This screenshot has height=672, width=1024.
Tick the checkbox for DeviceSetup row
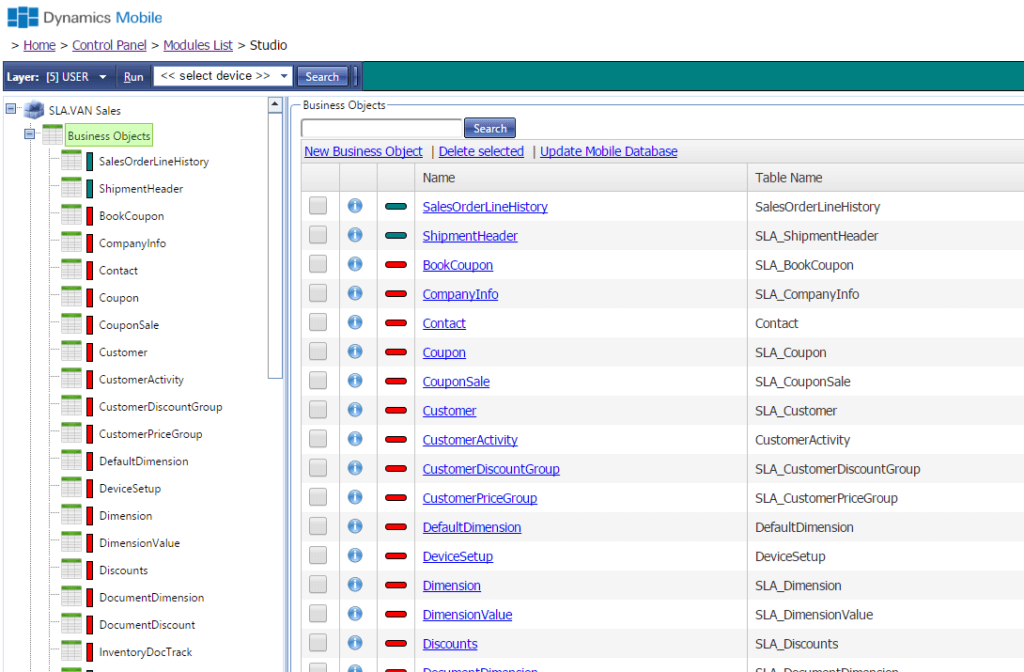click(x=318, y=556)
